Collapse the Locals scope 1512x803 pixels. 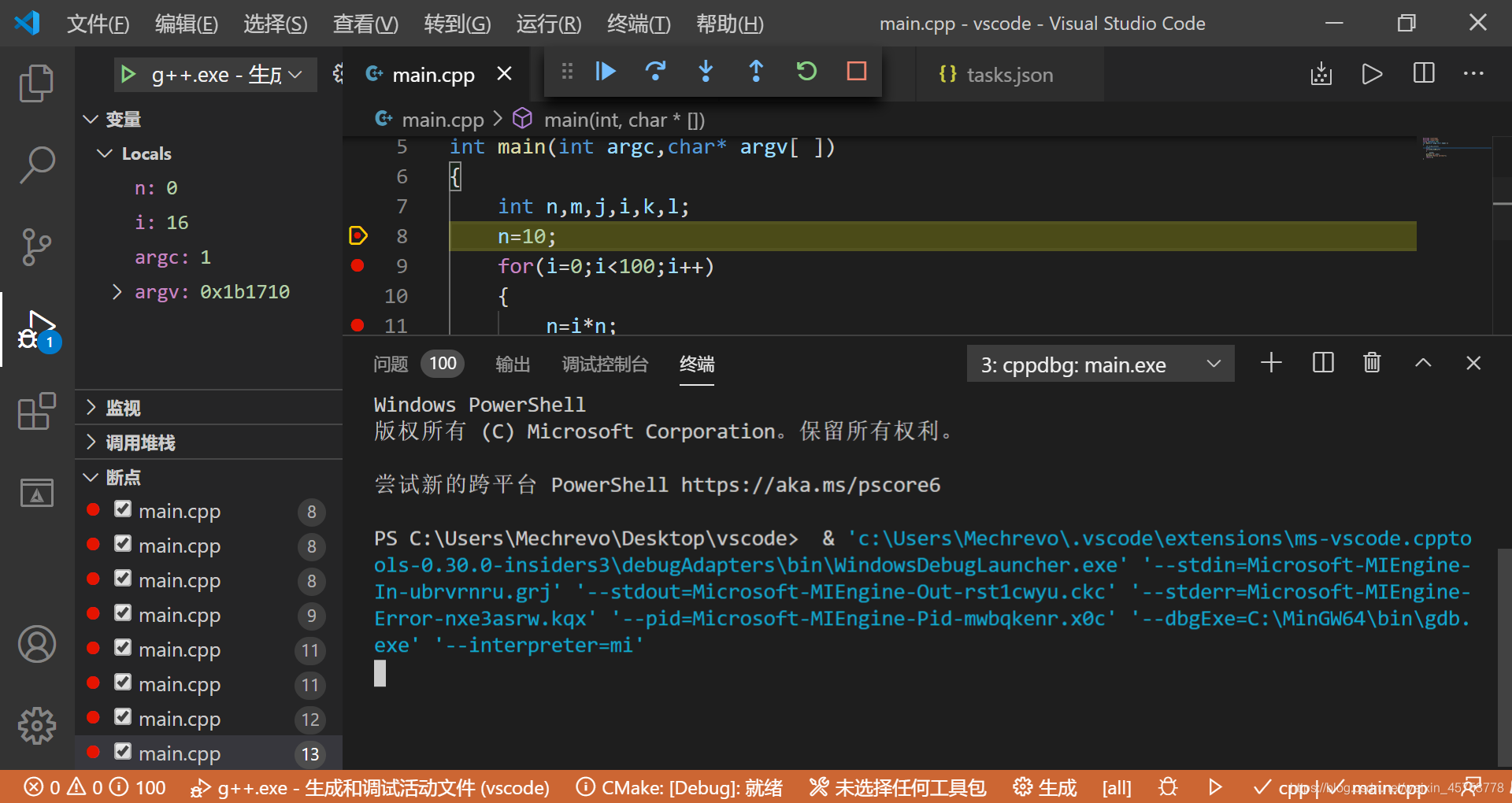[209, 154]
